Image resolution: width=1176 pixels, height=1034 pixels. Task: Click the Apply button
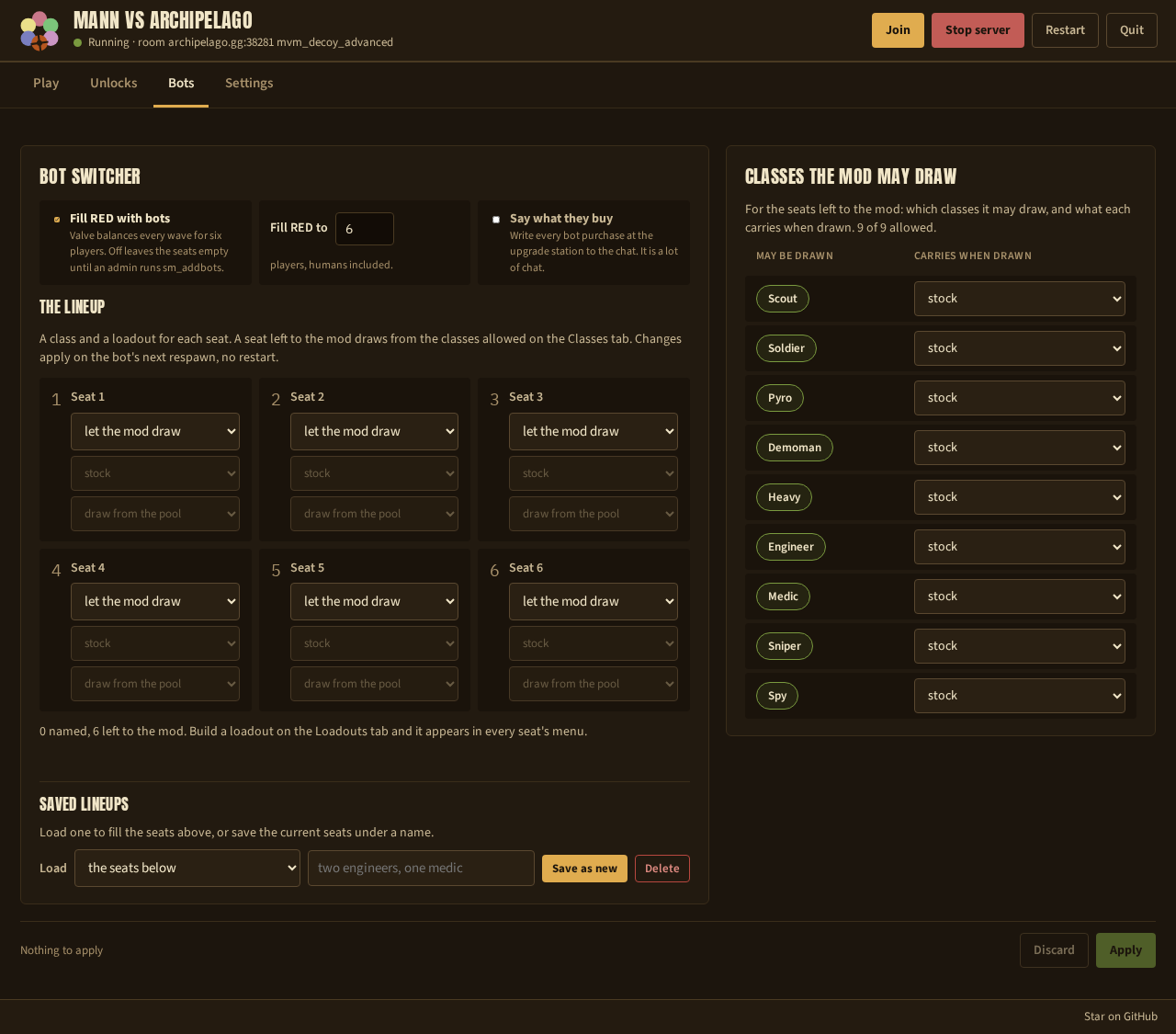(1125, 950)
